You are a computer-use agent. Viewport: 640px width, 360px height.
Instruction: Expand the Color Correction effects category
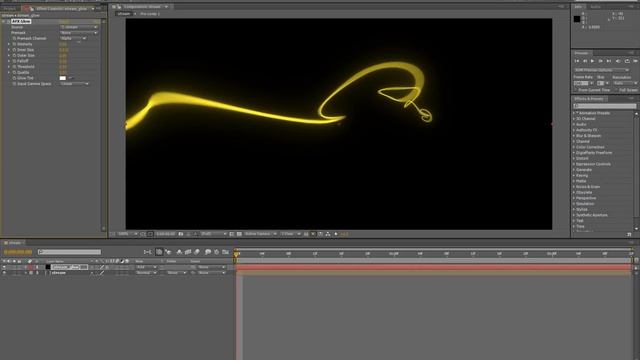(574, 147)
